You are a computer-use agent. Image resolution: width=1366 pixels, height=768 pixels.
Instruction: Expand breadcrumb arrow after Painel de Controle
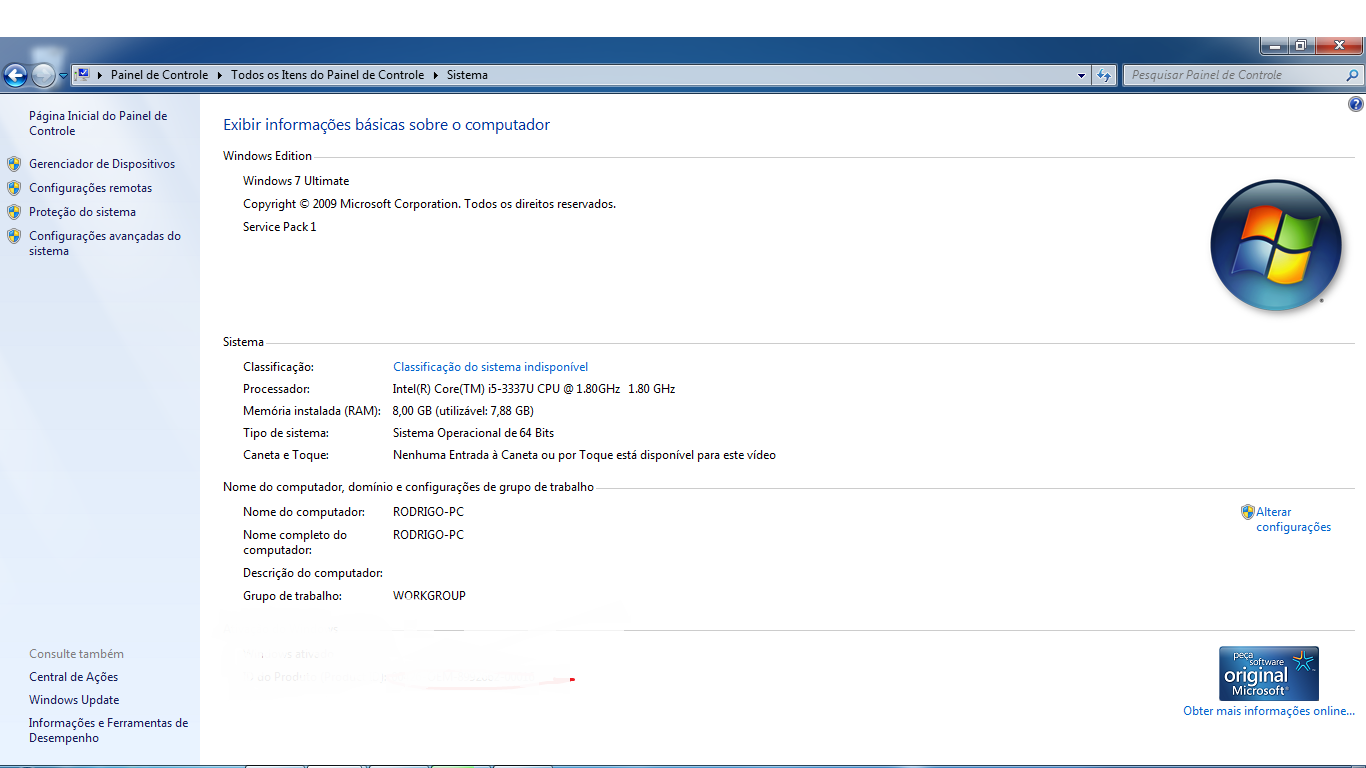coord(219,75)
